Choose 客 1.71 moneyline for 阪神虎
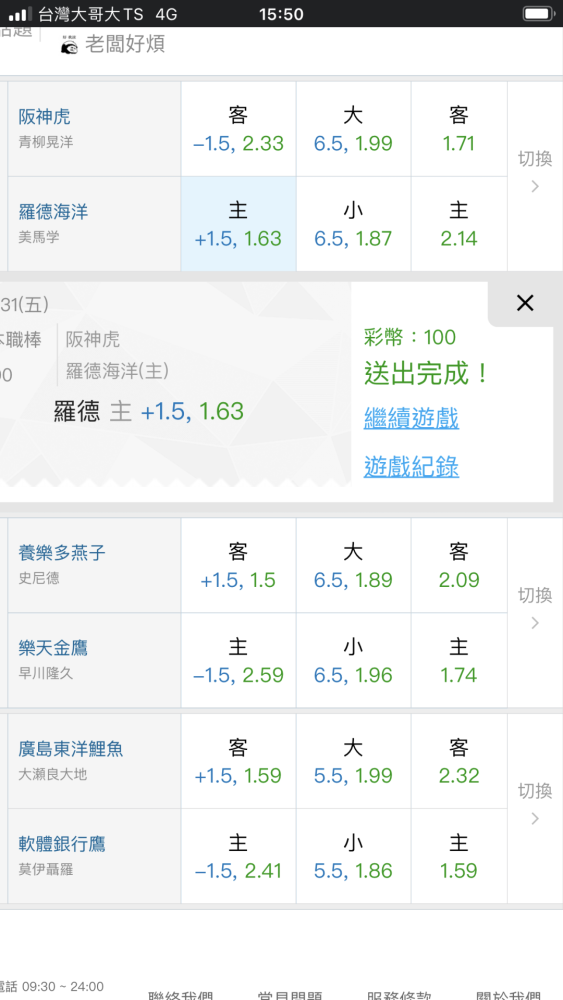The image size is (563, 1000). [459, 129]
